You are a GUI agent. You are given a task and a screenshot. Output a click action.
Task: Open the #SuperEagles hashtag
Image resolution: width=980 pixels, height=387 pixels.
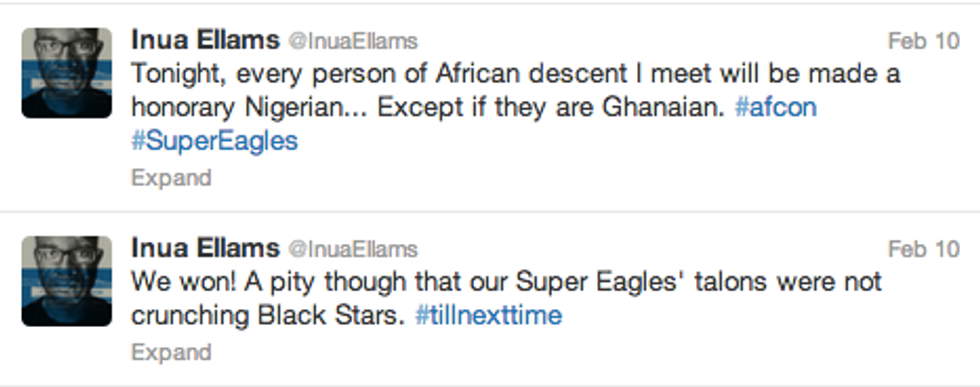pos(214,141)
